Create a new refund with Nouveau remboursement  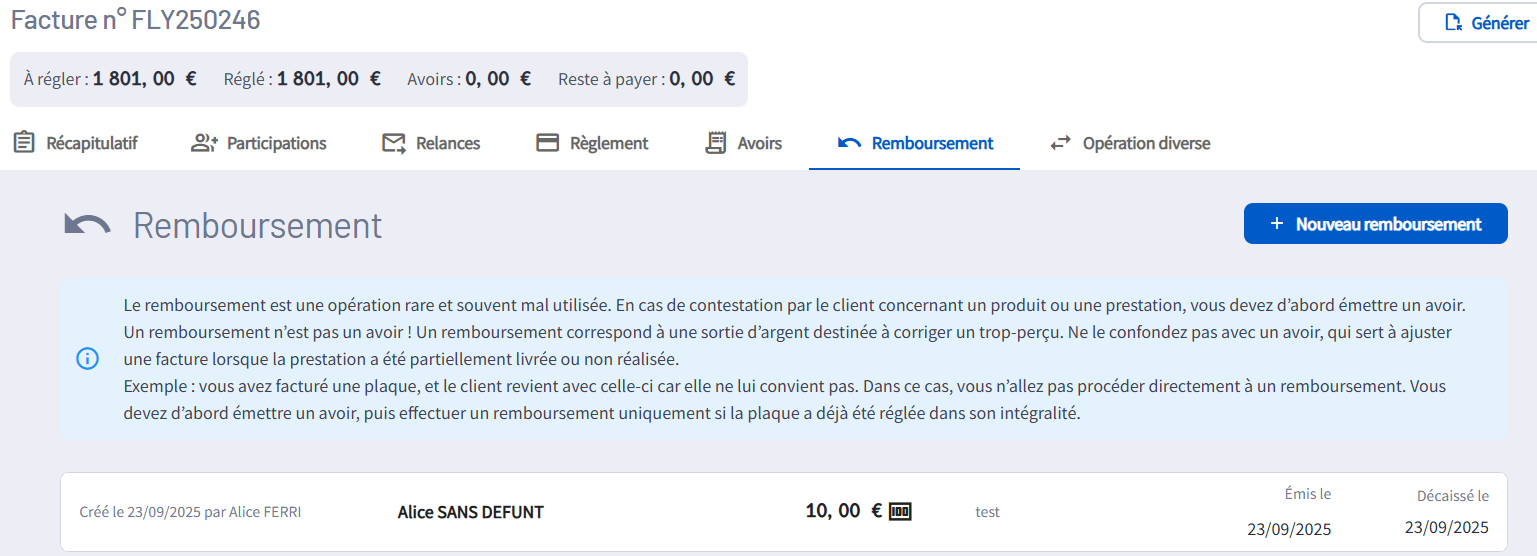point(1375,224)
